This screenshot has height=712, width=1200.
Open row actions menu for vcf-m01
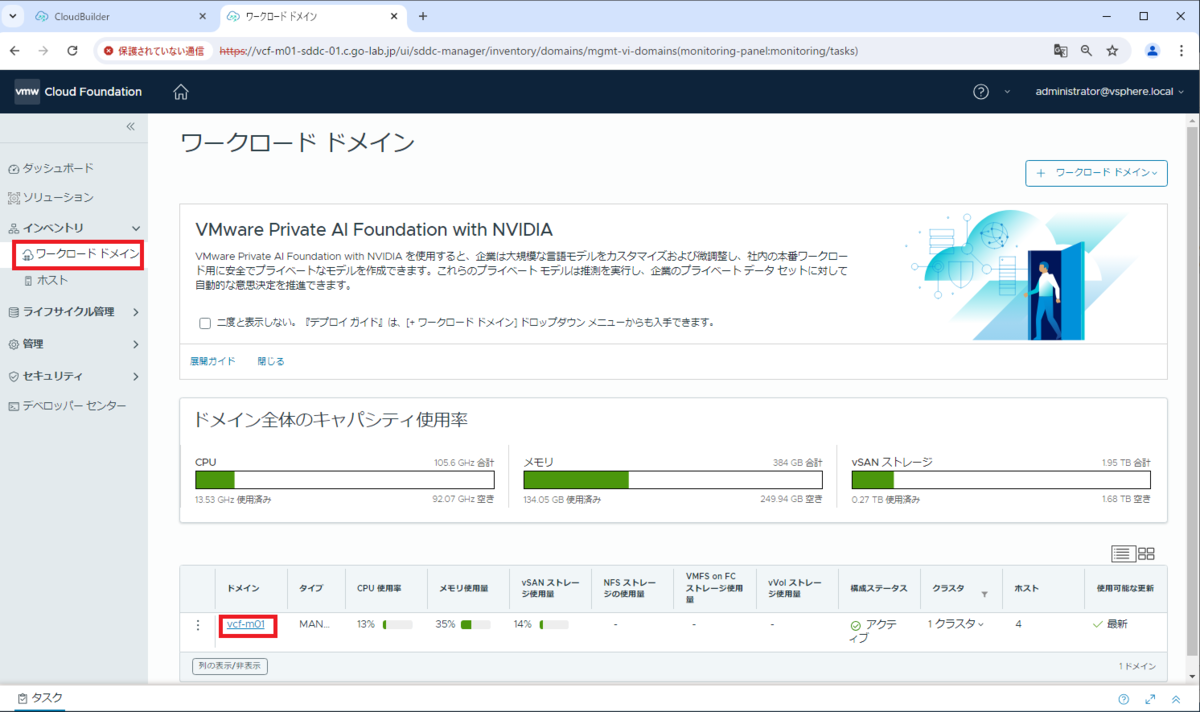pyautogui.click(x=198, y=625)
